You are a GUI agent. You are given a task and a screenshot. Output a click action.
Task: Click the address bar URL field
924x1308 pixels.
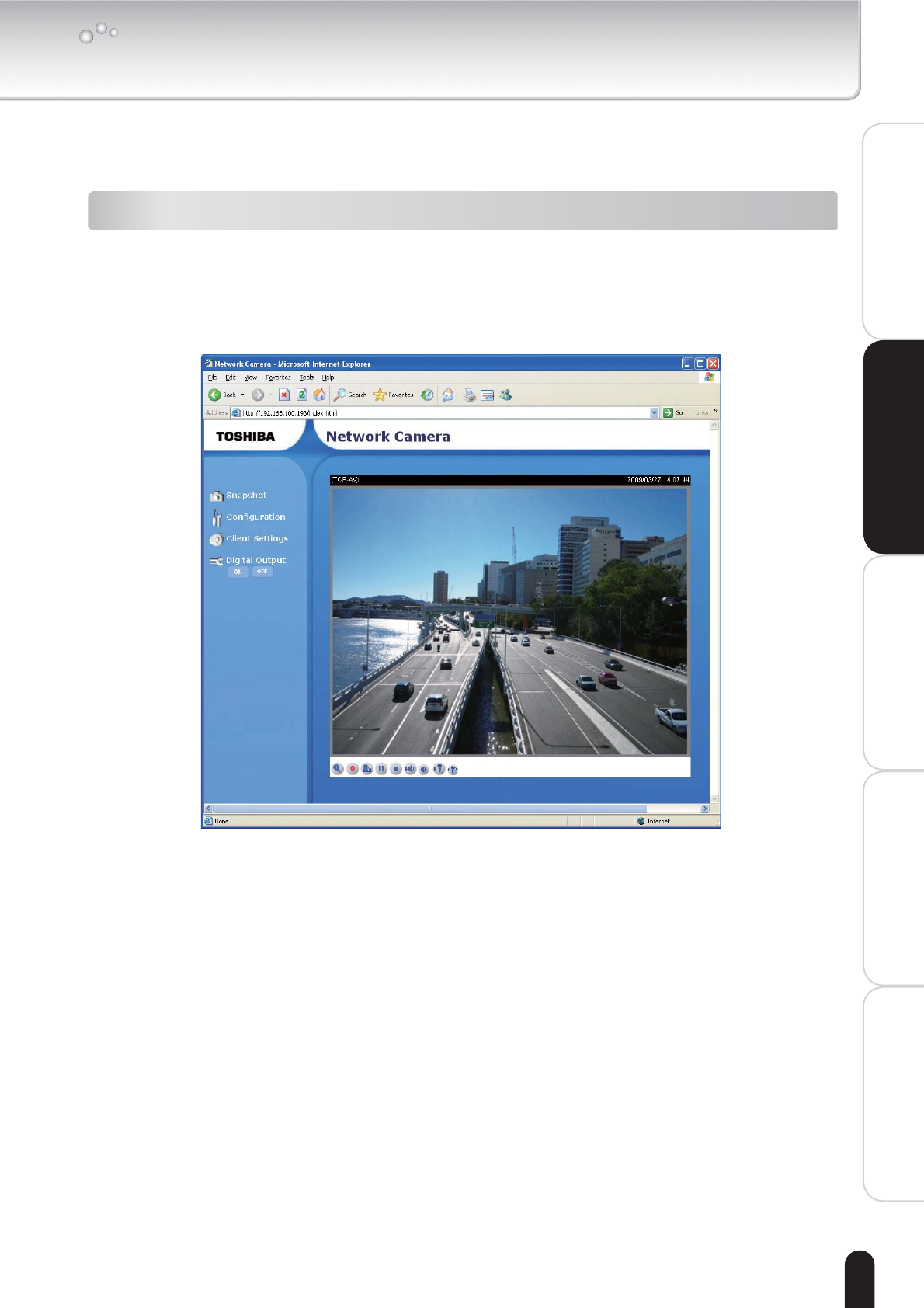[444, 413]
